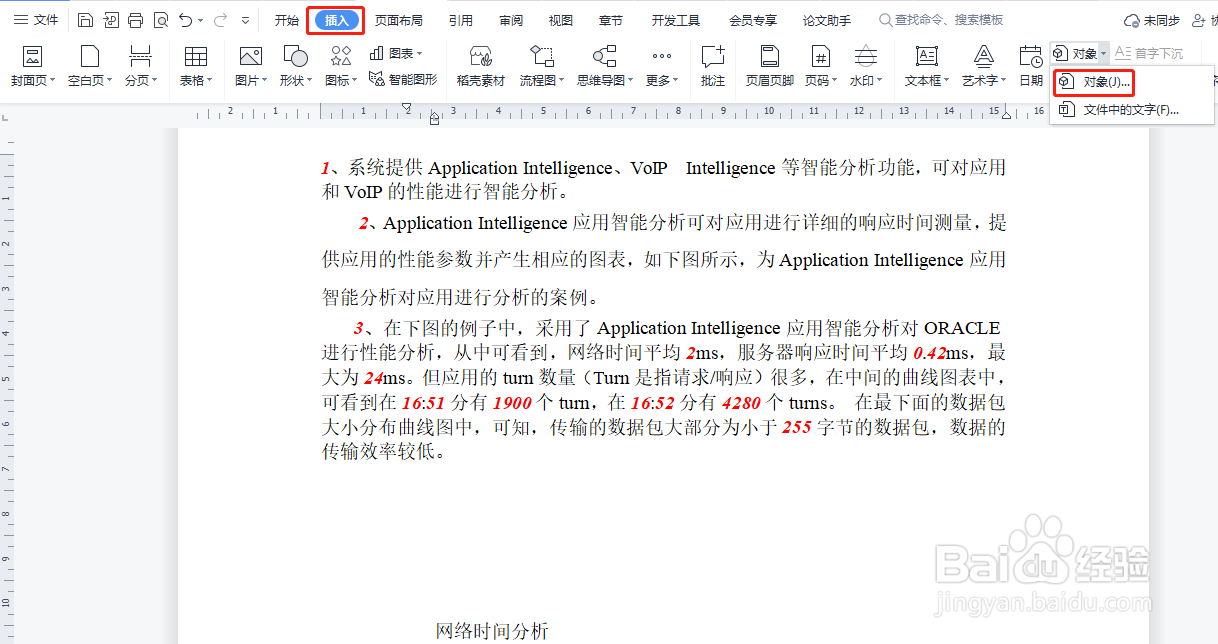Image resolution: width=1218 pixels, height=644 pixels.
Task: Click the 表格 table icon
Action: 196,57
